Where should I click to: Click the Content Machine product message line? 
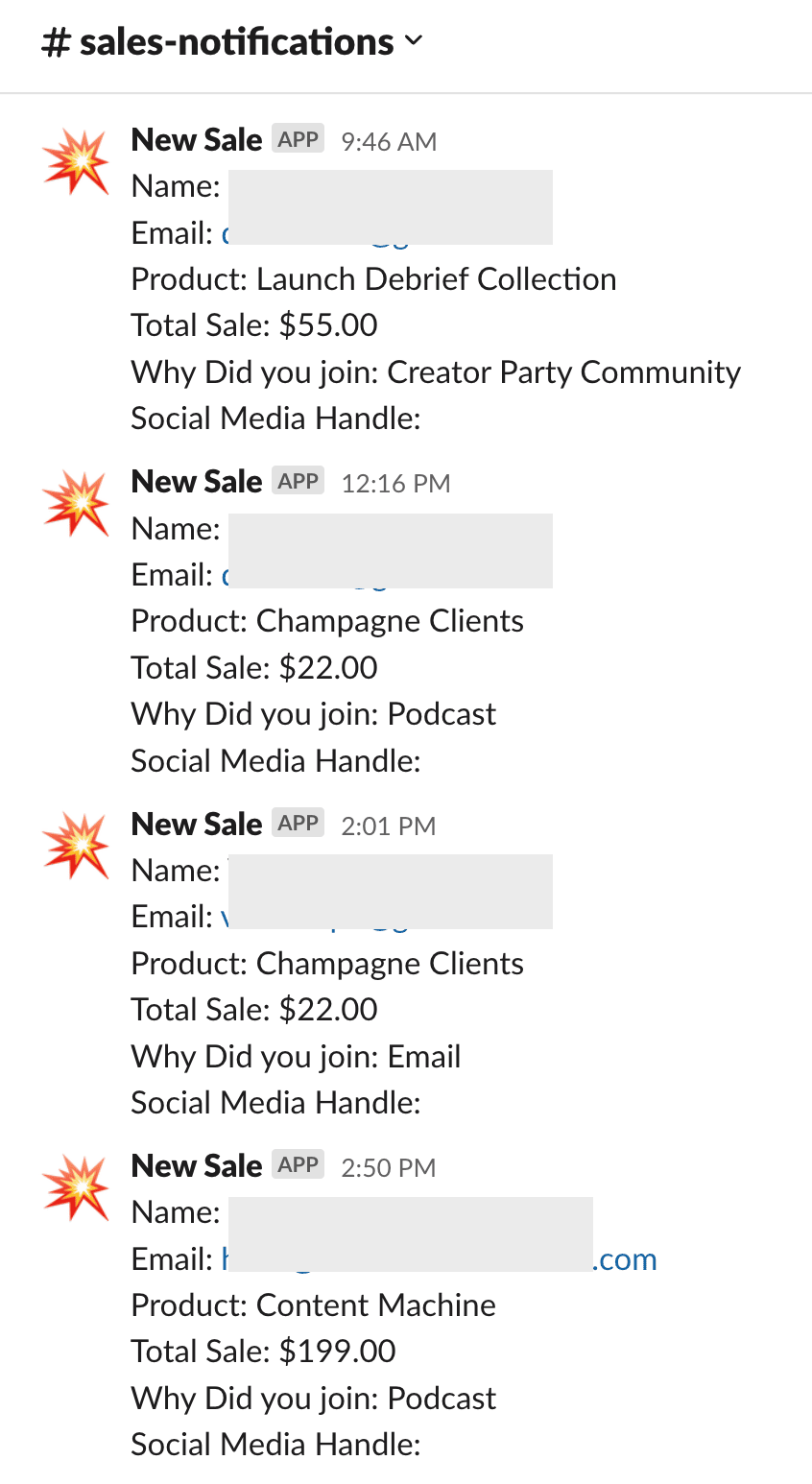[314, 1305]
